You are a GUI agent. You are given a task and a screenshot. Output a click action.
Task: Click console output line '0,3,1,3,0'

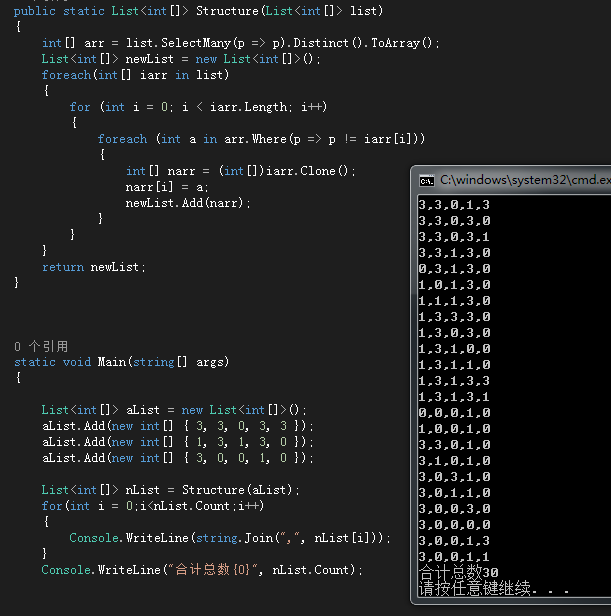(x=454, y=269)
